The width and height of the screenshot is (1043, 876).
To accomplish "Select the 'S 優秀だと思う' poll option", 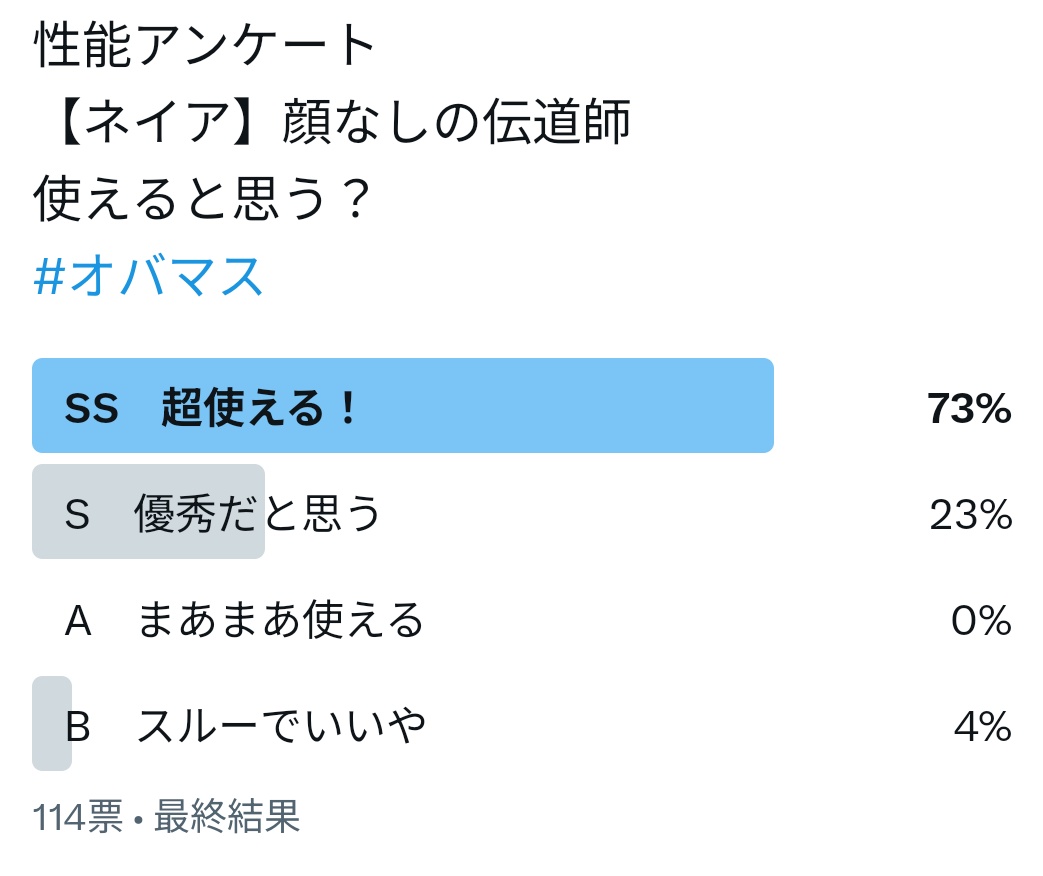I will [258, 514].
